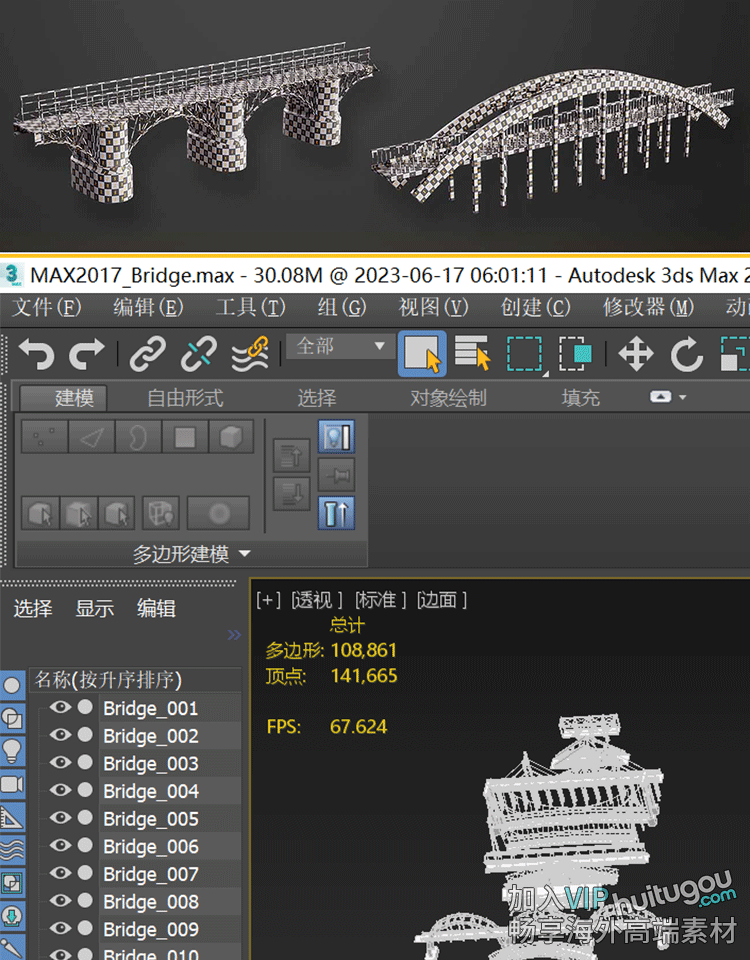Viewport: 750px width, 960px height.
Task: Click the Bind to Space Warp icon
Action: 250,353
